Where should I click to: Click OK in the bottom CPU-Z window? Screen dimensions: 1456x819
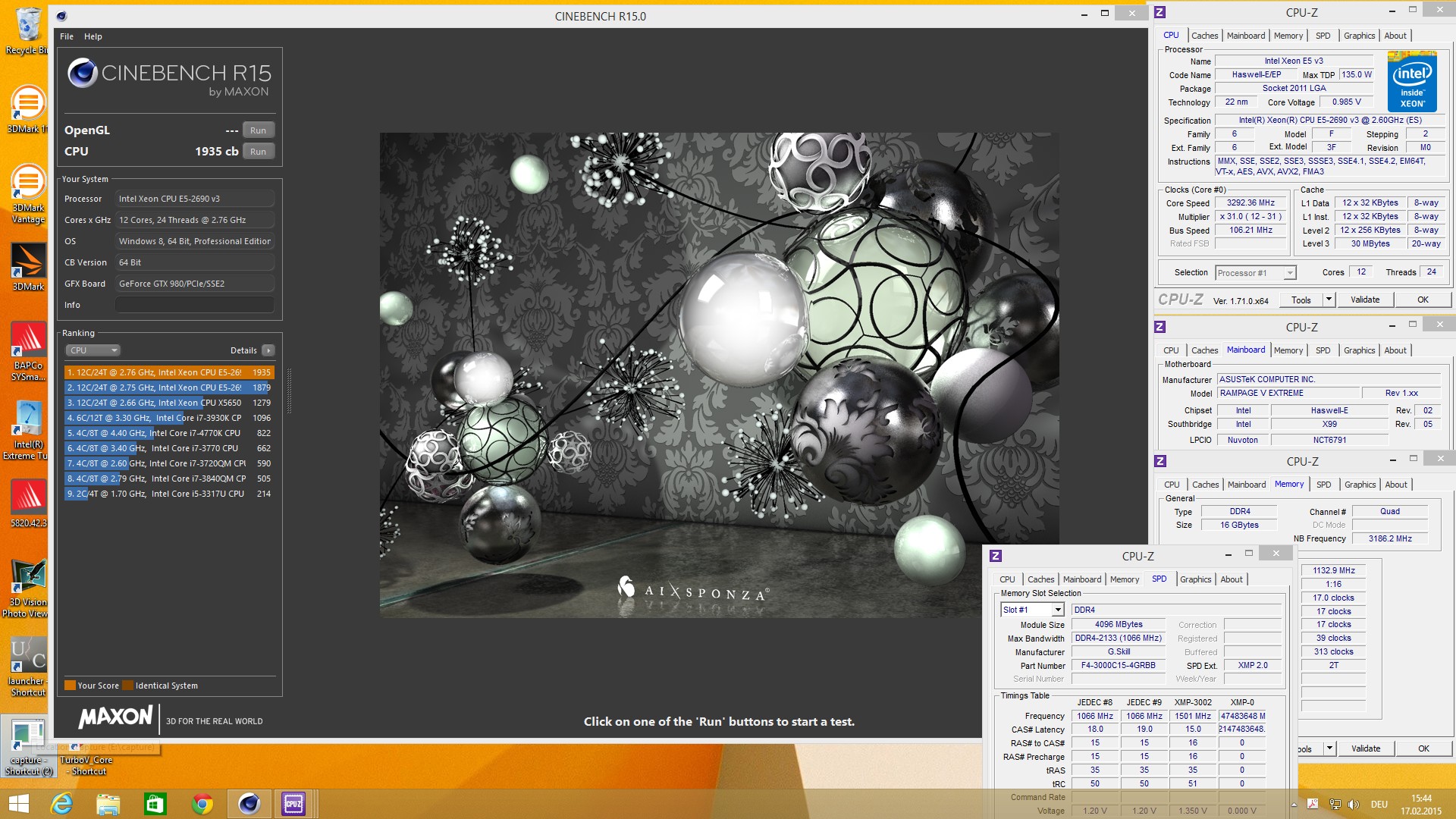coord(1423,748)
